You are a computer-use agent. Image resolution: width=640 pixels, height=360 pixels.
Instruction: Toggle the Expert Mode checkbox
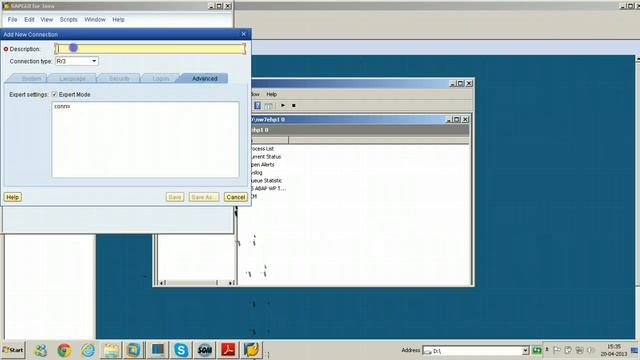54,94
